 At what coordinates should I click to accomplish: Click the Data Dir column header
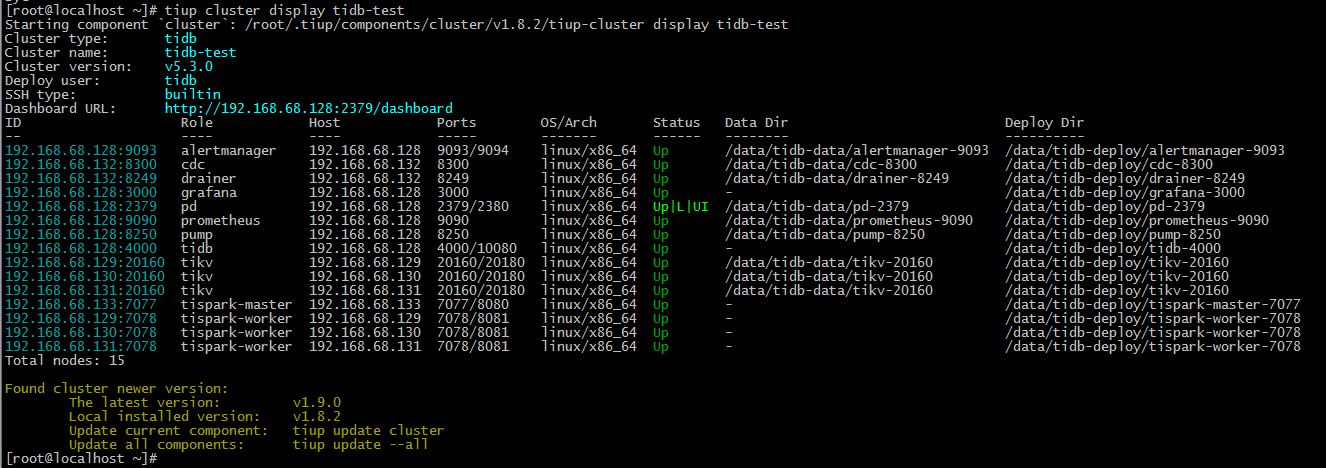pos(757,122)
